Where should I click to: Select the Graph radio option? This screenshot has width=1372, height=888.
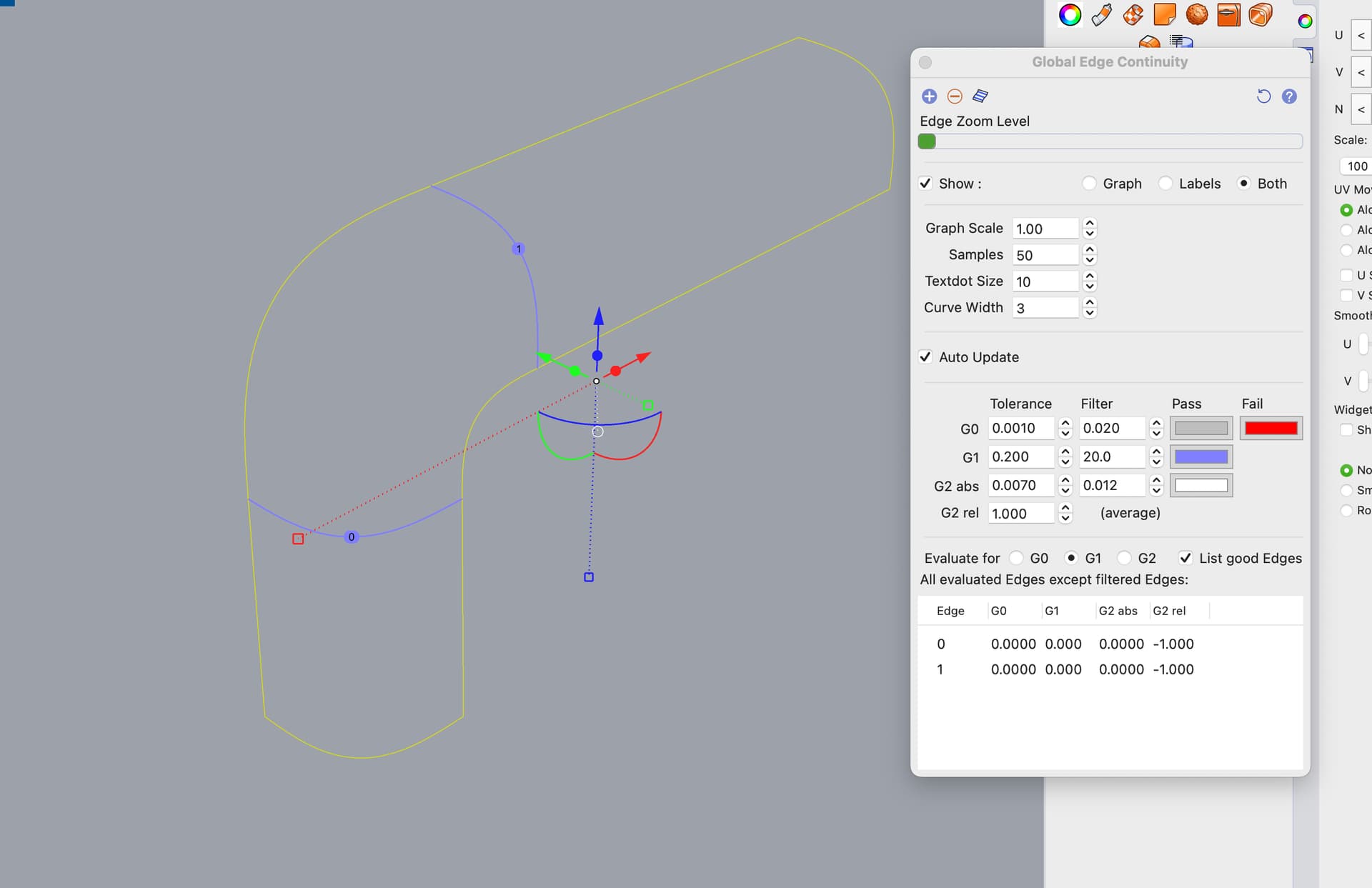(x=1089, y=184)
